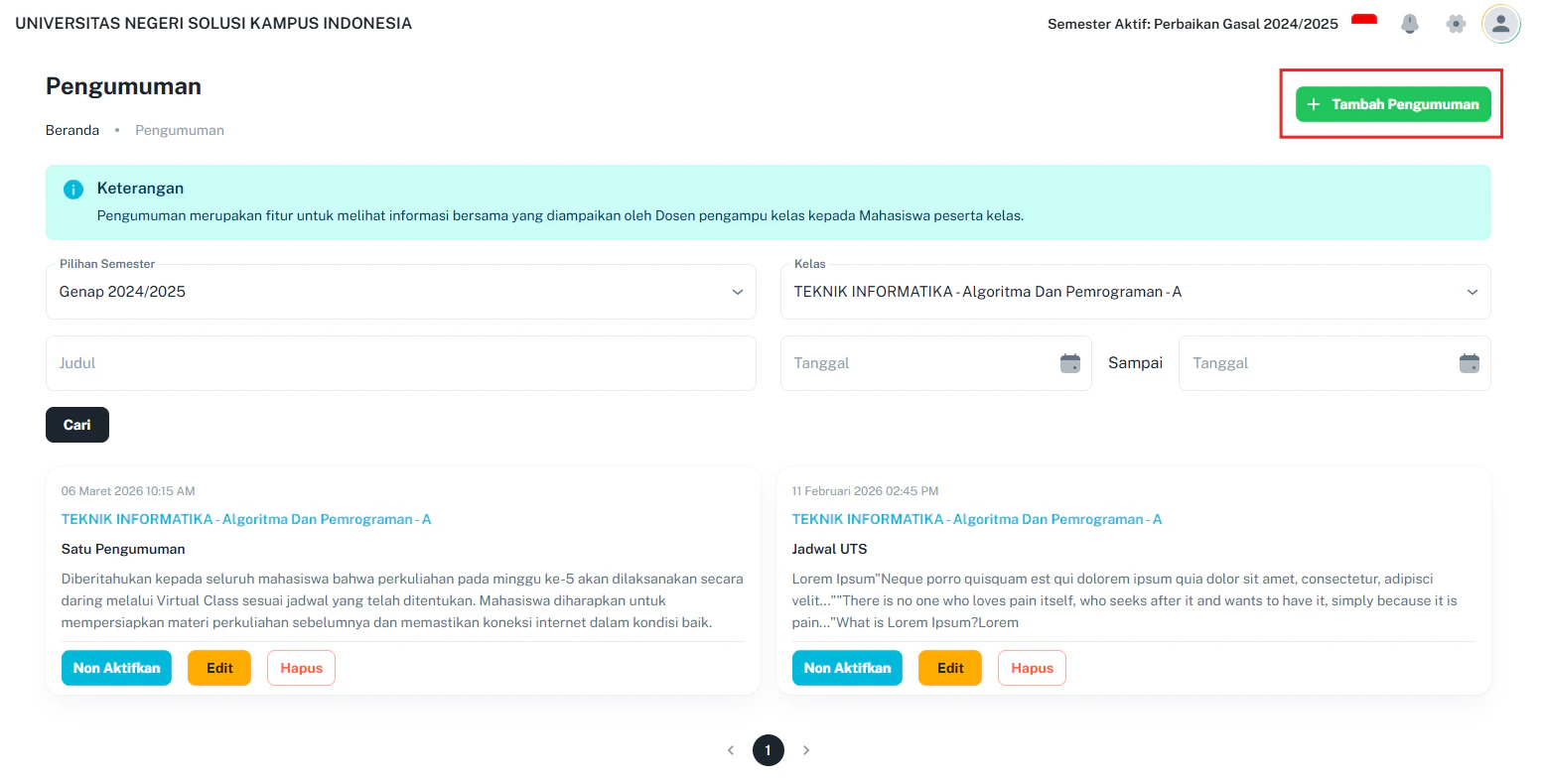Open class link in Satu Pengumuman card
This screenshot has width=1544, height=784.
[246, 519]
